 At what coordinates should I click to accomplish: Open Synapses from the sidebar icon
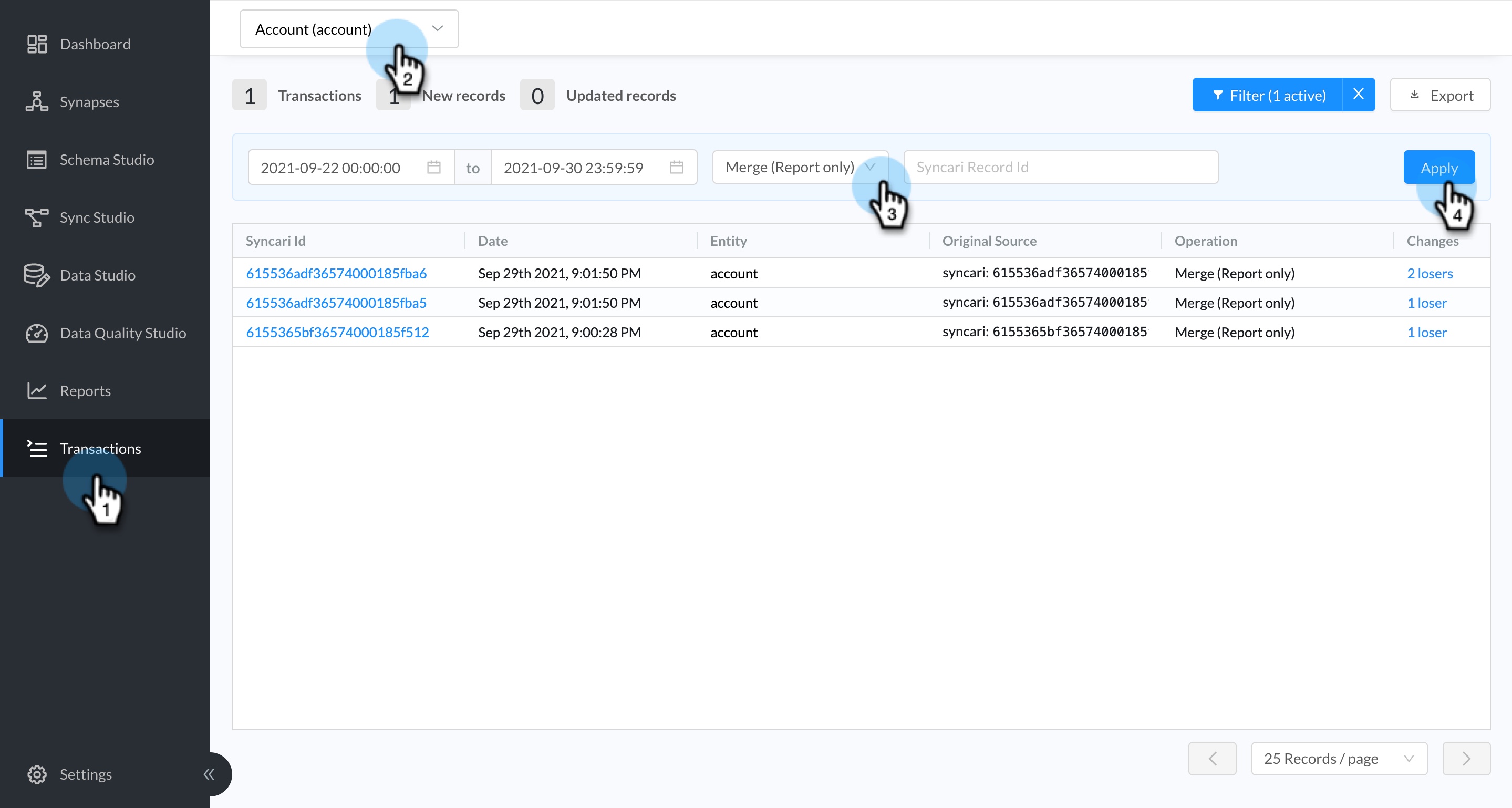tap(36, 101)
